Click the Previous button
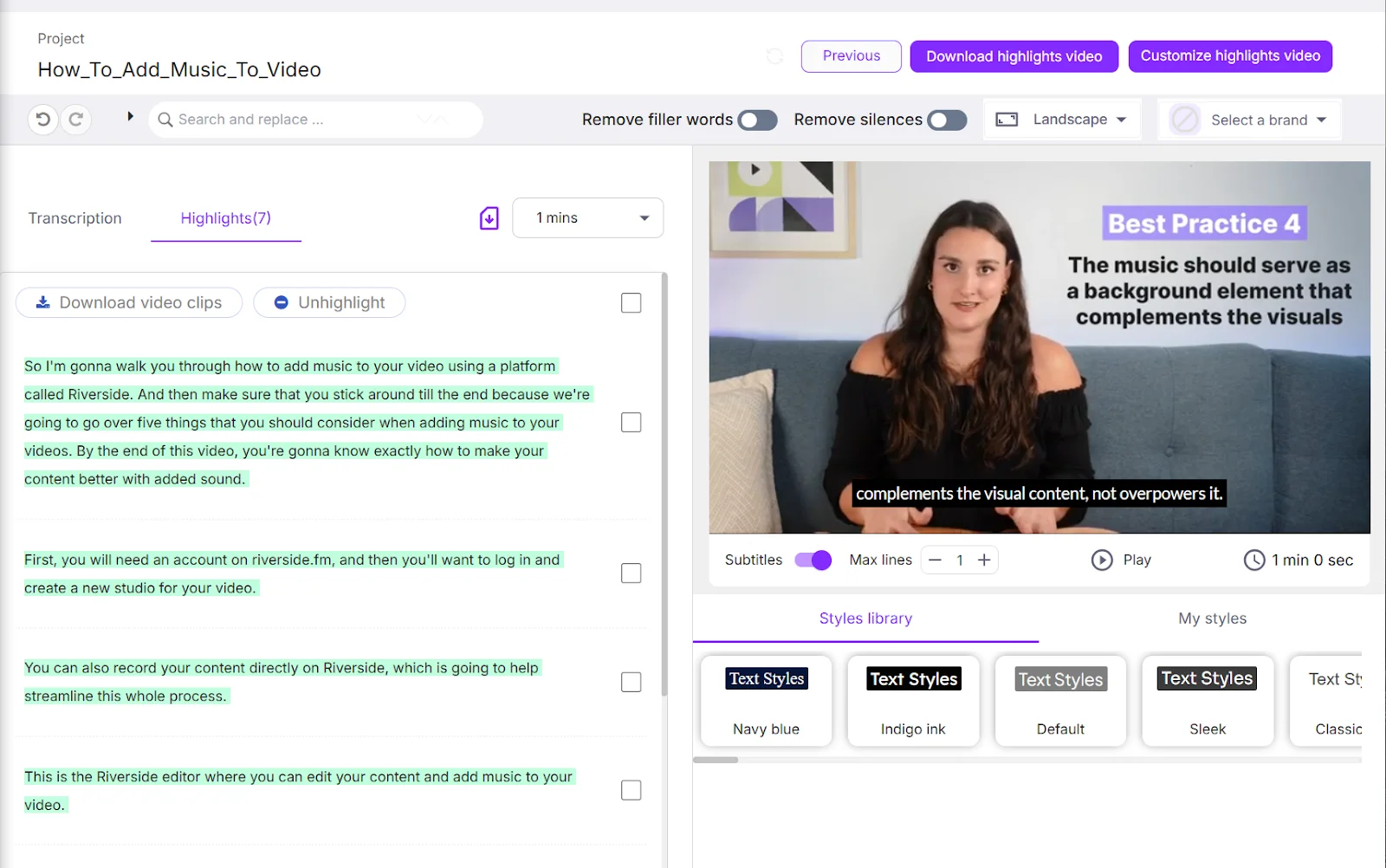The image size is (1386, 868). (851, 55)
